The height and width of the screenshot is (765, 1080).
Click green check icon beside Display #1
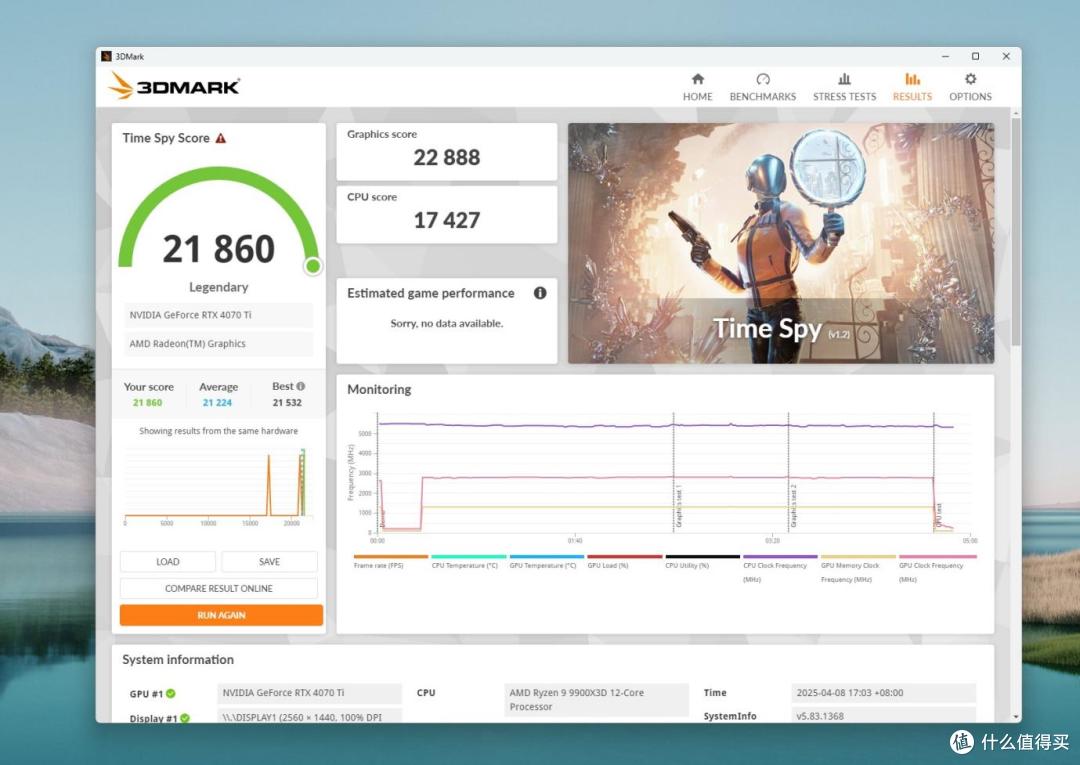click(x=185, y=718)
